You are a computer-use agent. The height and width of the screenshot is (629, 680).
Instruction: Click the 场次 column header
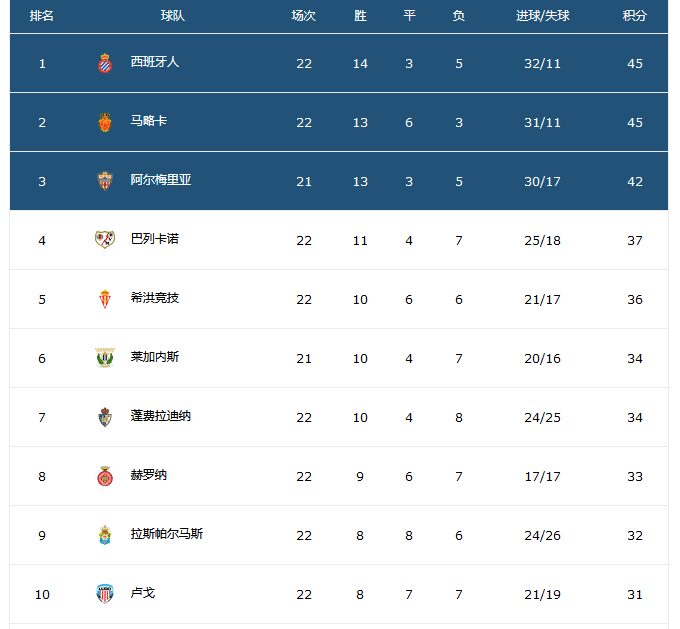click(304, 16)
